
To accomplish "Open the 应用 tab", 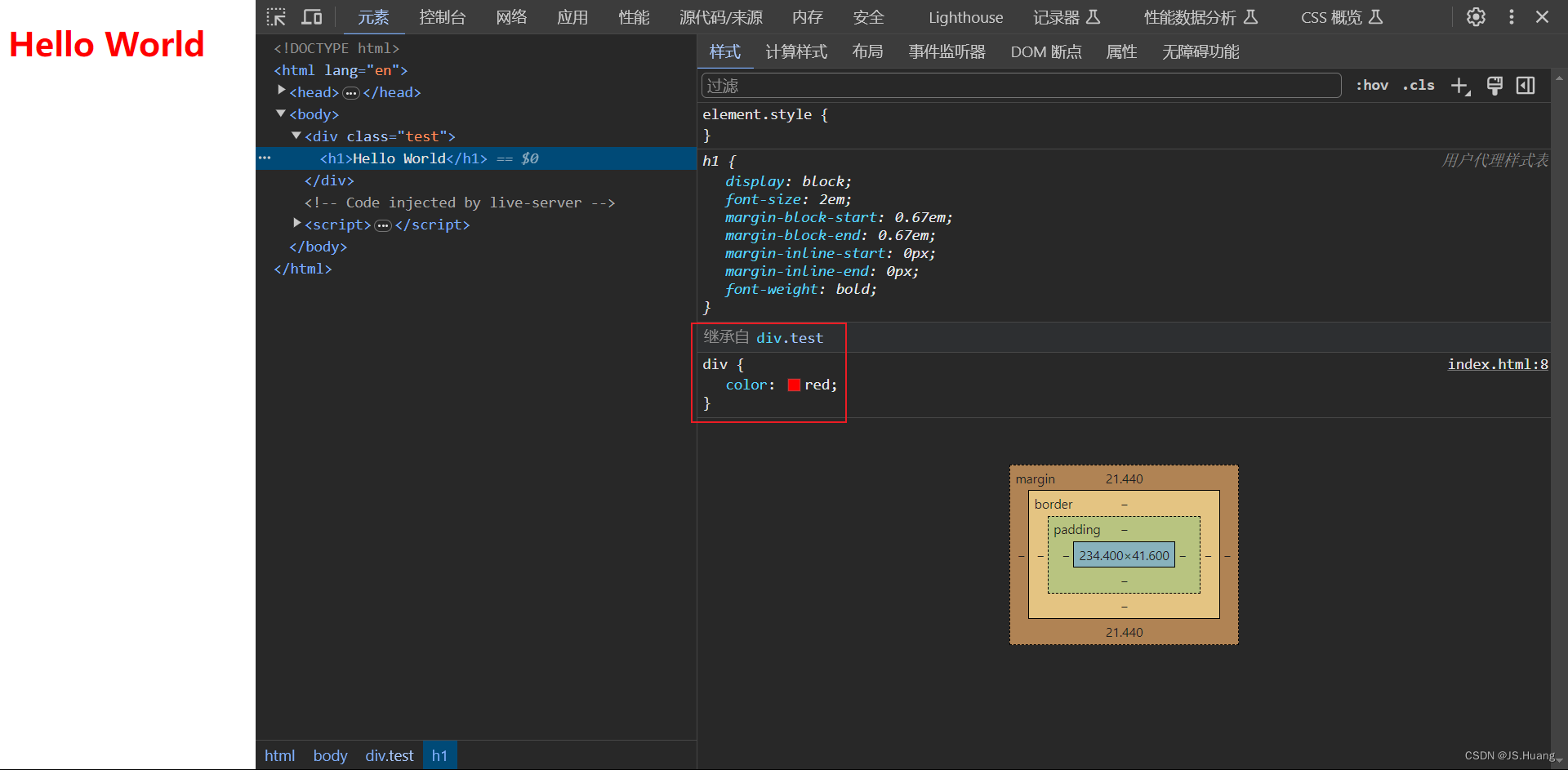I will click(572, 17).
